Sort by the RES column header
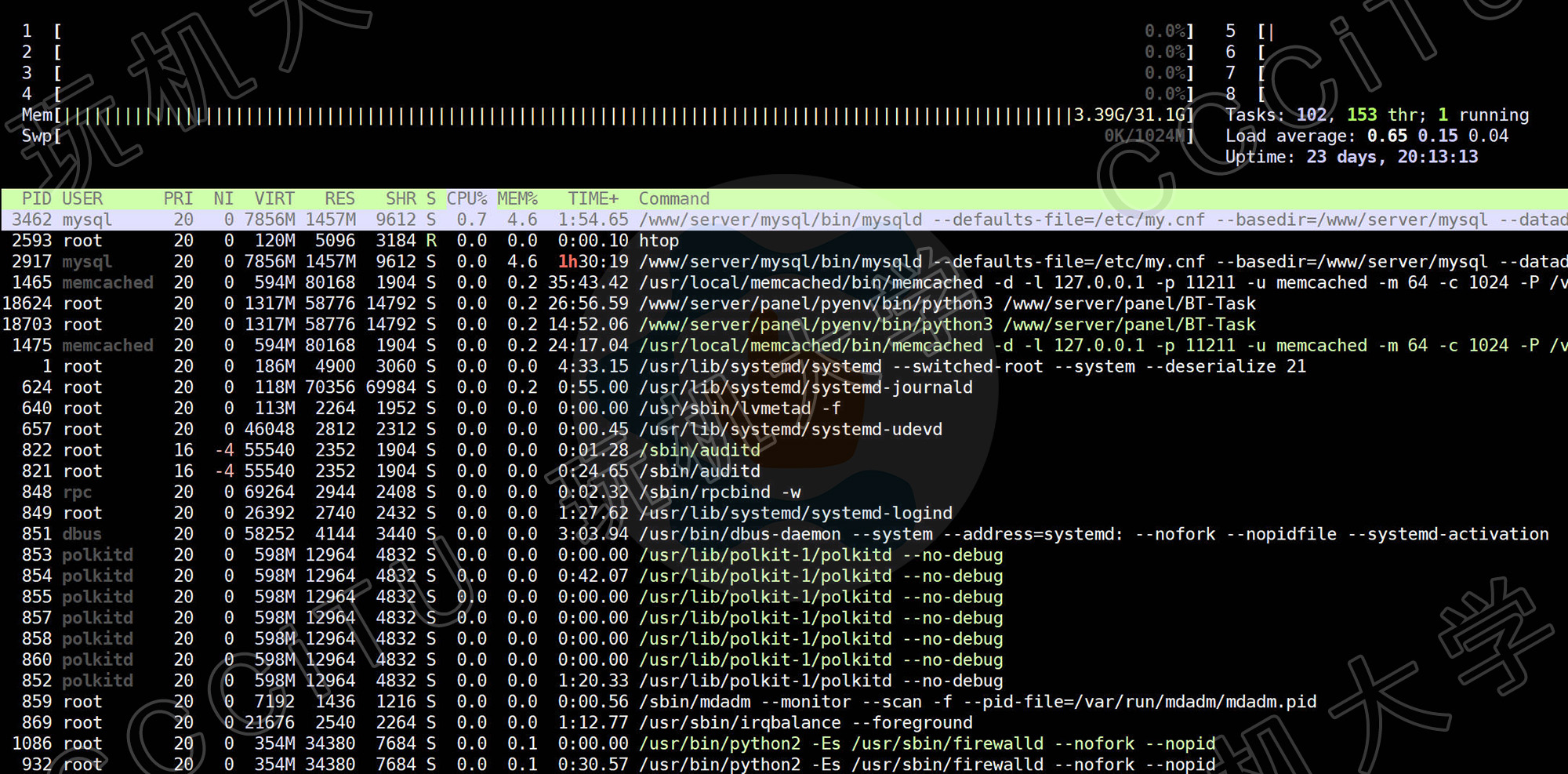The image size is (1568, 774). pos(339,199)
